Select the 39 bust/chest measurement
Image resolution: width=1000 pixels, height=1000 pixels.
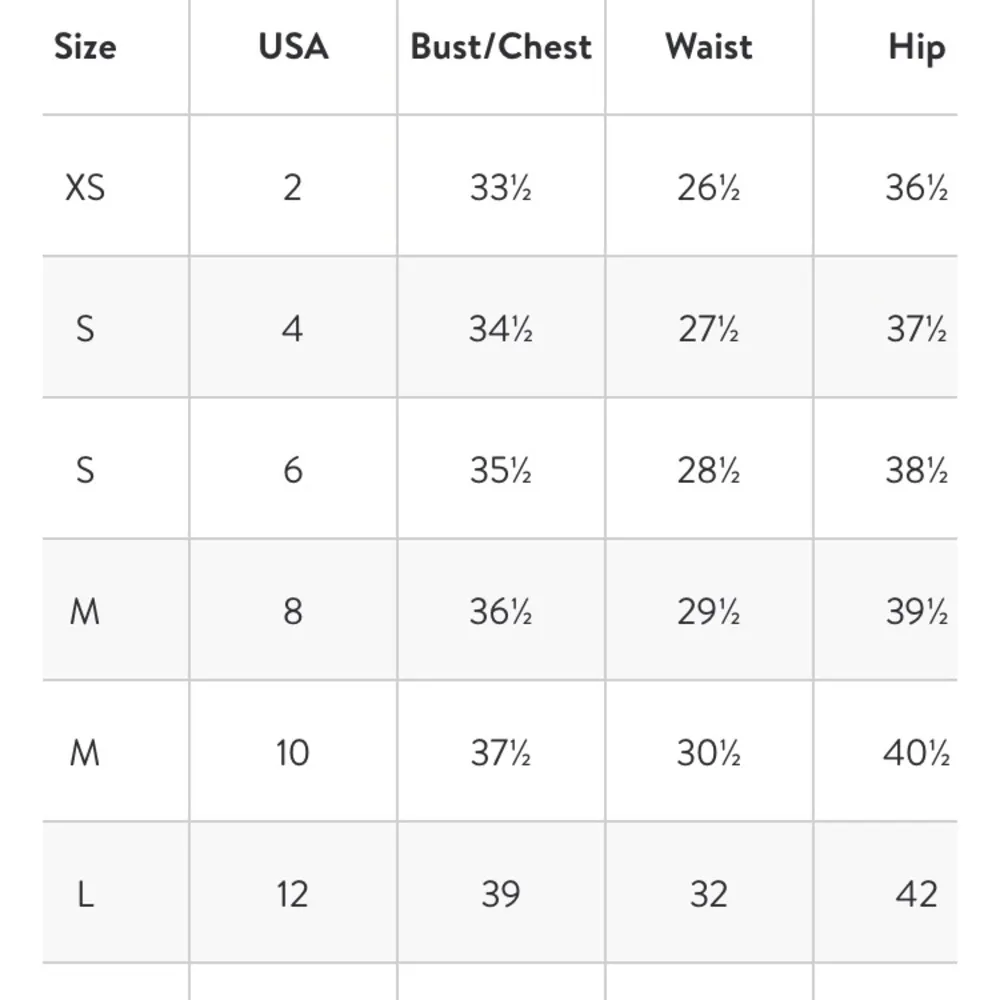[x=501, y=894]
